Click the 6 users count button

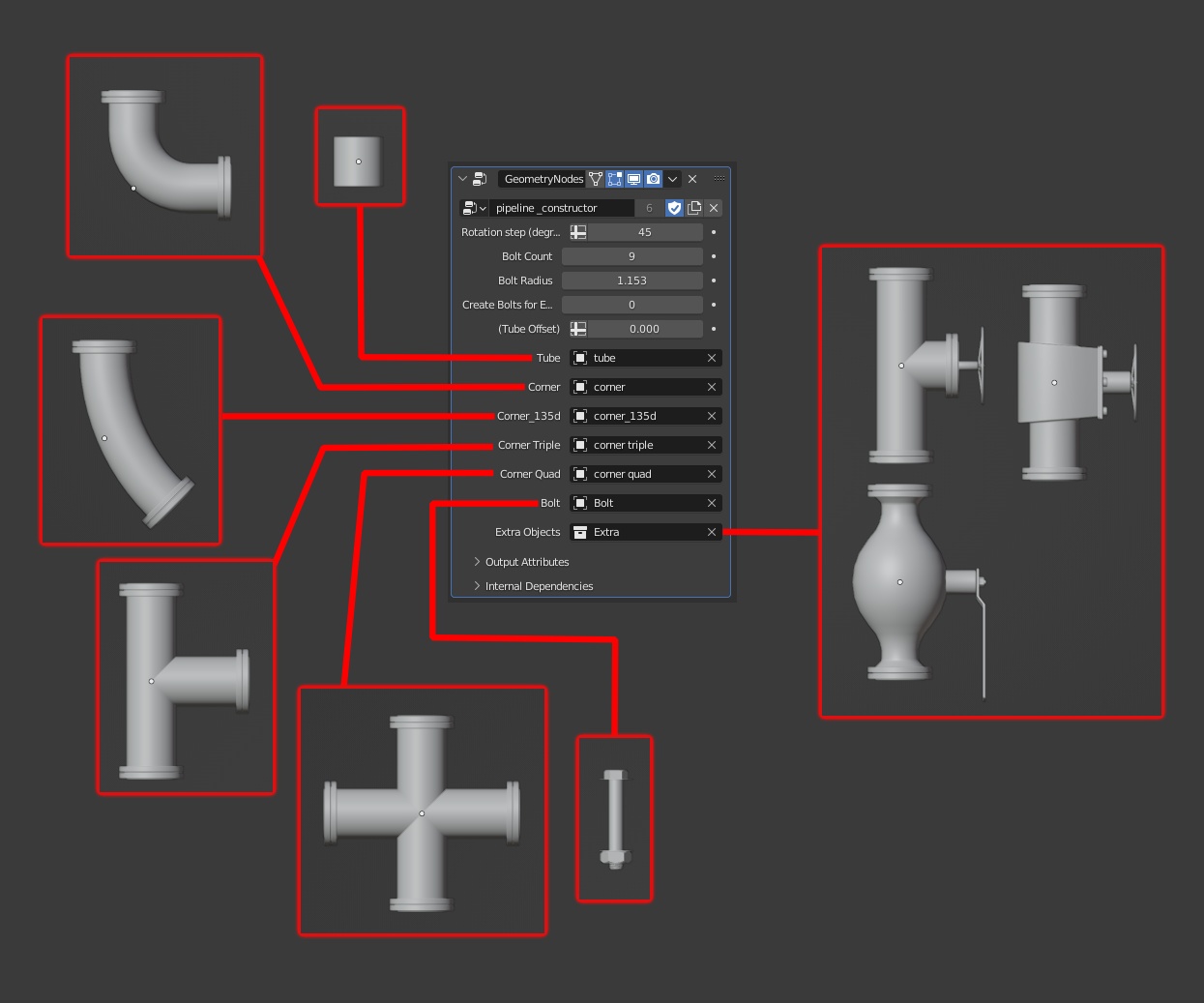649,208
